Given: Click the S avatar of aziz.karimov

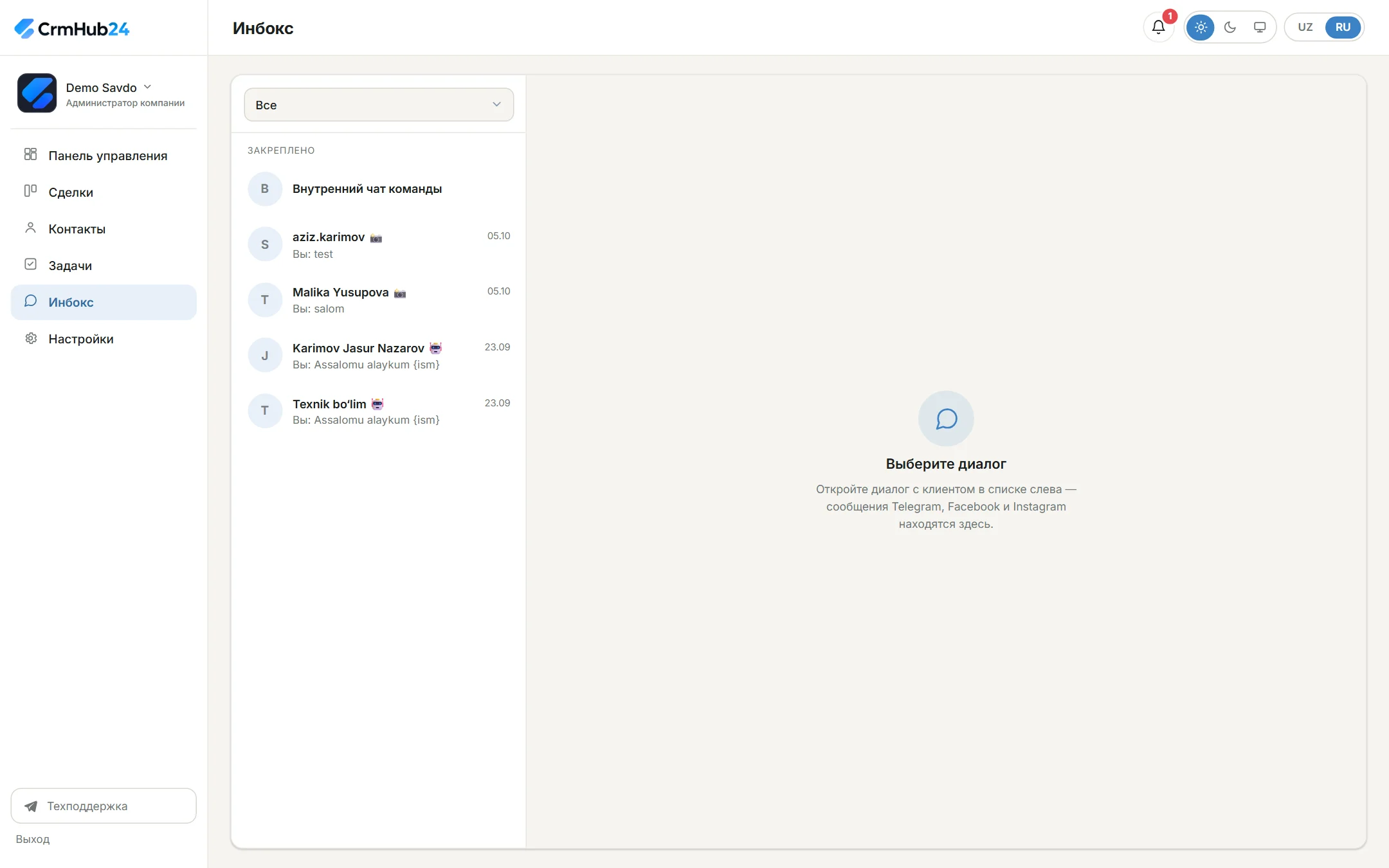Looking at the screenshot, I should click(265, 244).
